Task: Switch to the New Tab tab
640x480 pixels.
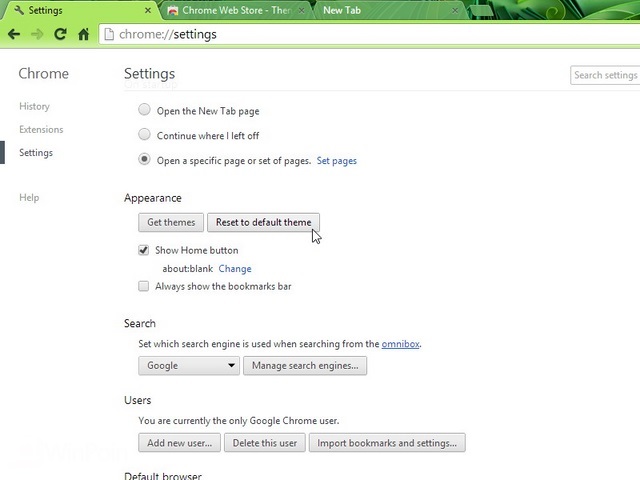Action: (388, 11)
